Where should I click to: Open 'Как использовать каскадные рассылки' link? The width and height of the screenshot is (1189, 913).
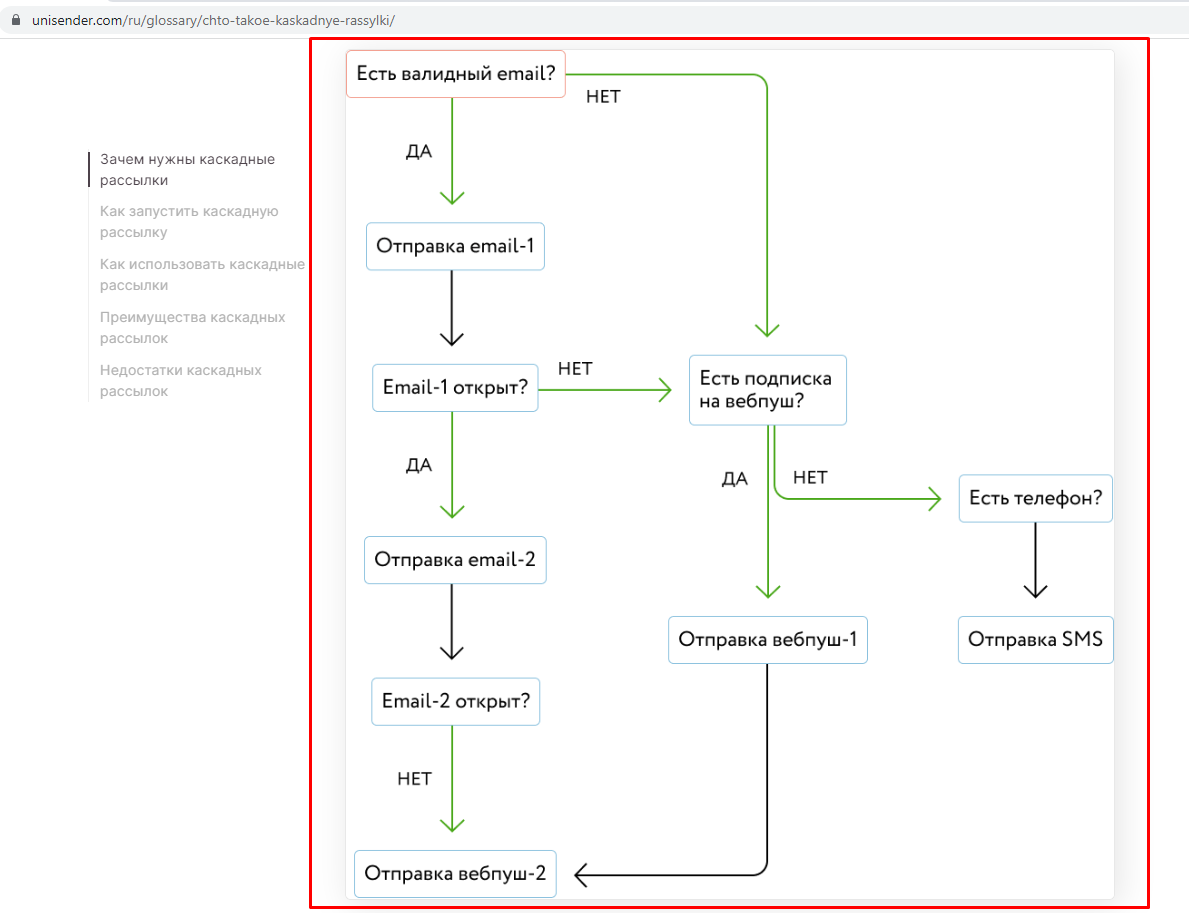(x=202, y=275)
